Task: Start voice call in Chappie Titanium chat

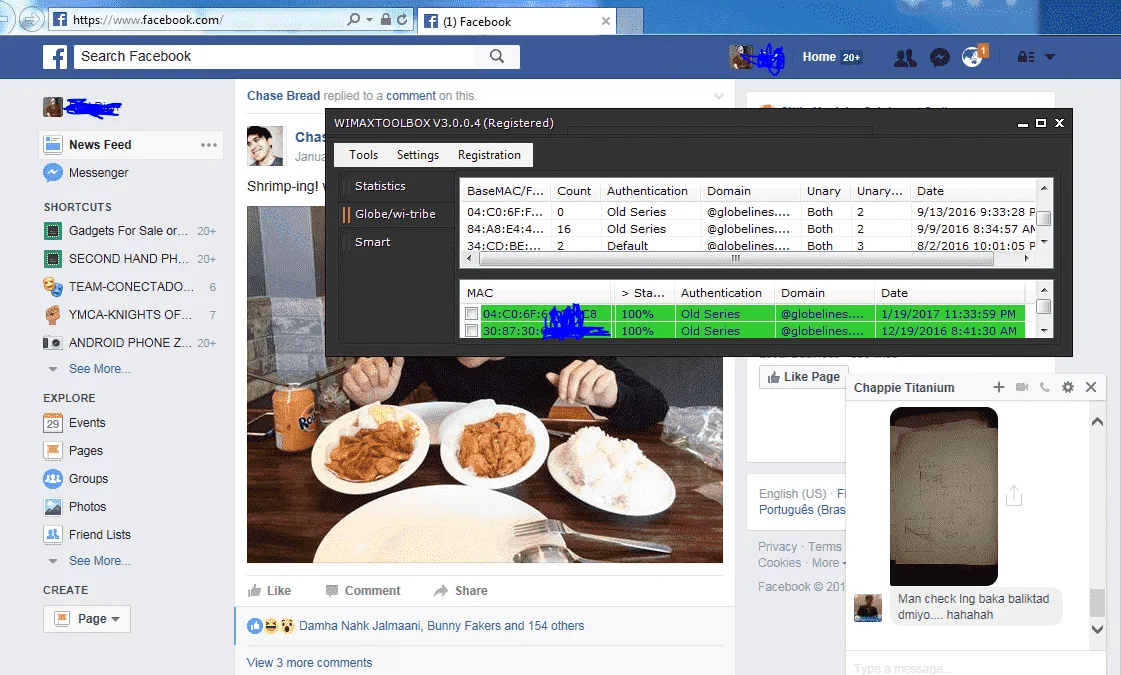Action: (x=1045, y=387)
